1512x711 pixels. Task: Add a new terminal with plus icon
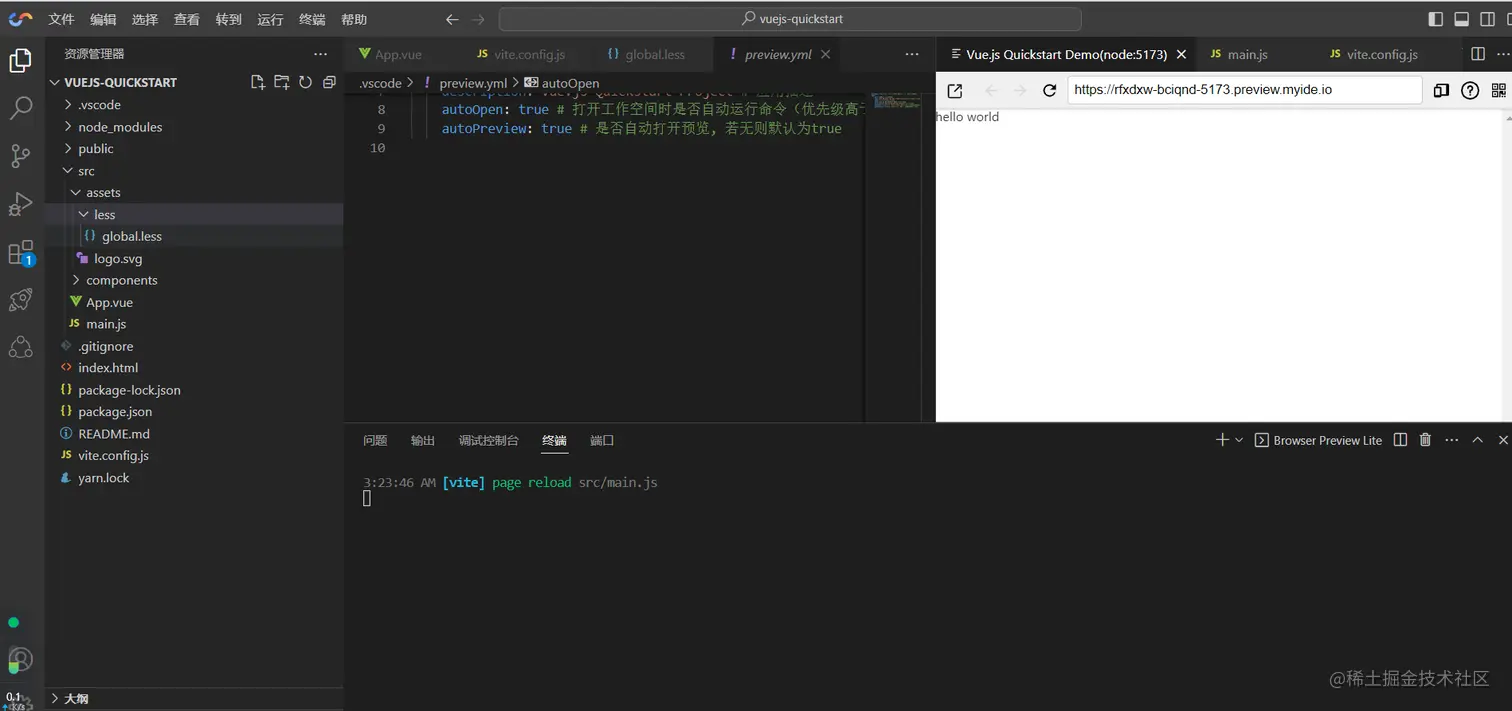tap(1222, 440)
